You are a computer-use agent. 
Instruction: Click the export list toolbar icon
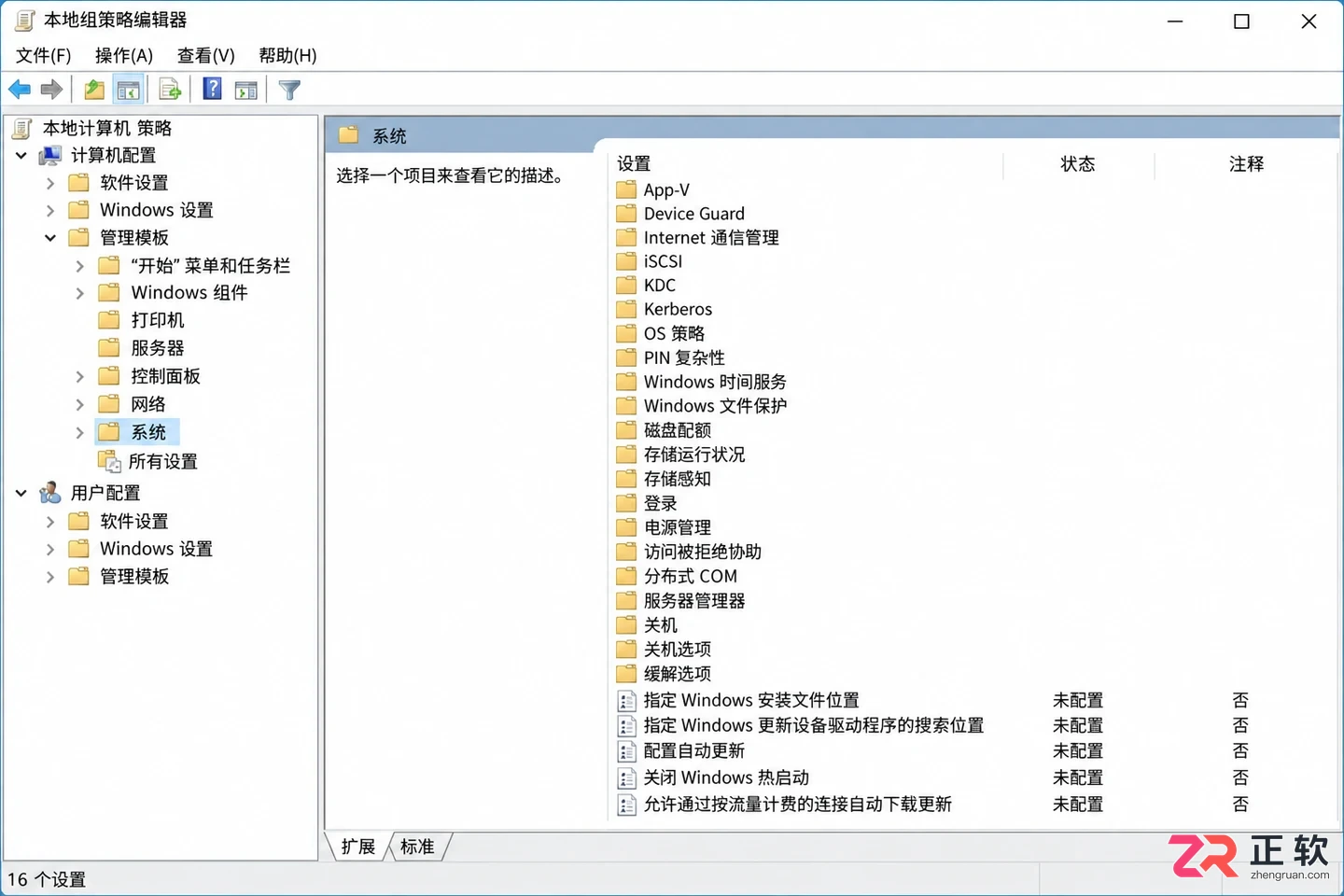(x=170, y=90)
